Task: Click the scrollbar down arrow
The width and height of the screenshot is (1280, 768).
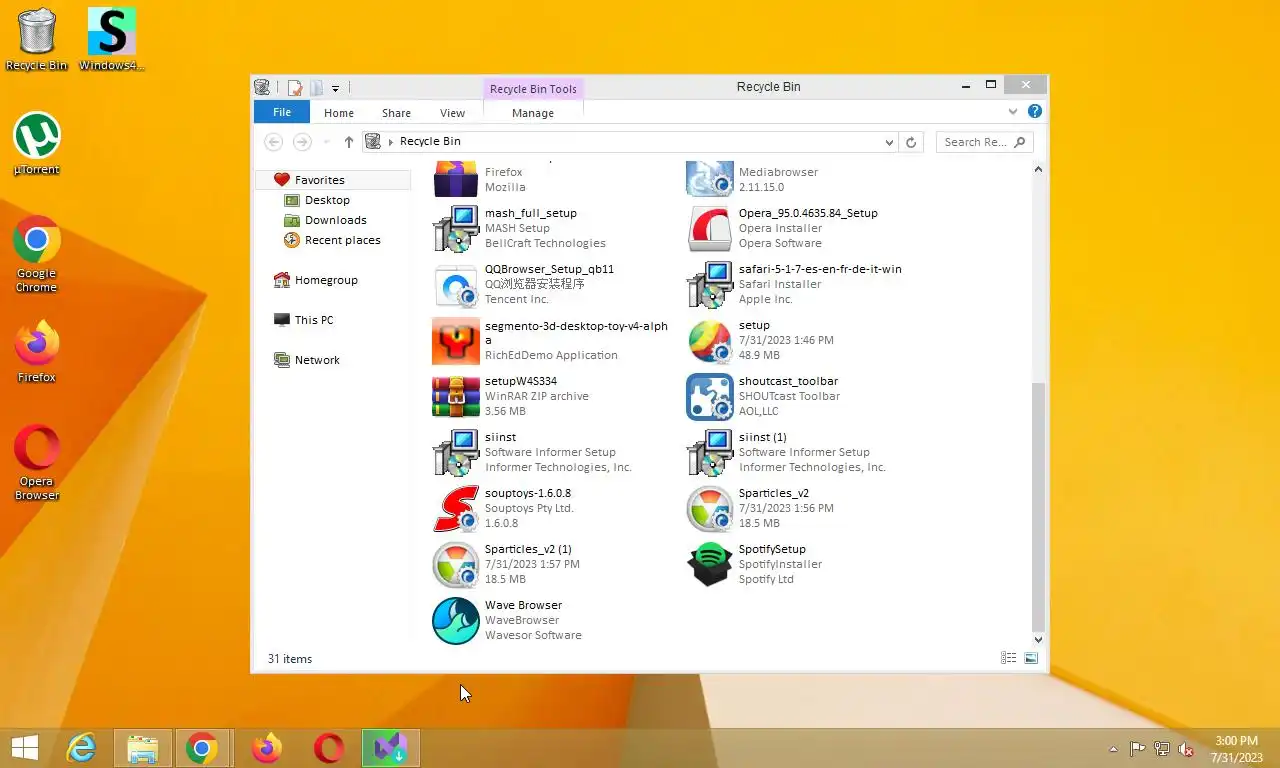Action: [1038, 639]
